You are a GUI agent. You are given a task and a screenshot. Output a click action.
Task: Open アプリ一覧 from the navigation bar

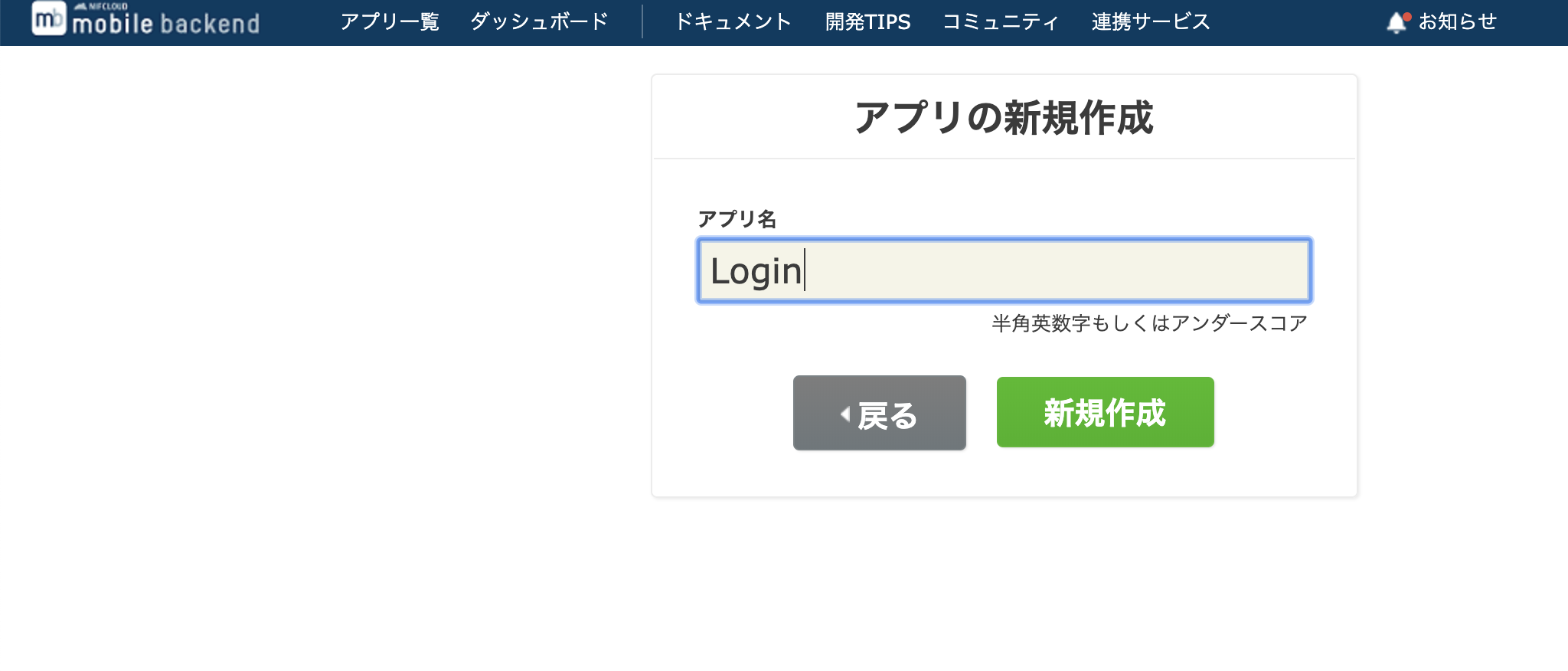392,21
